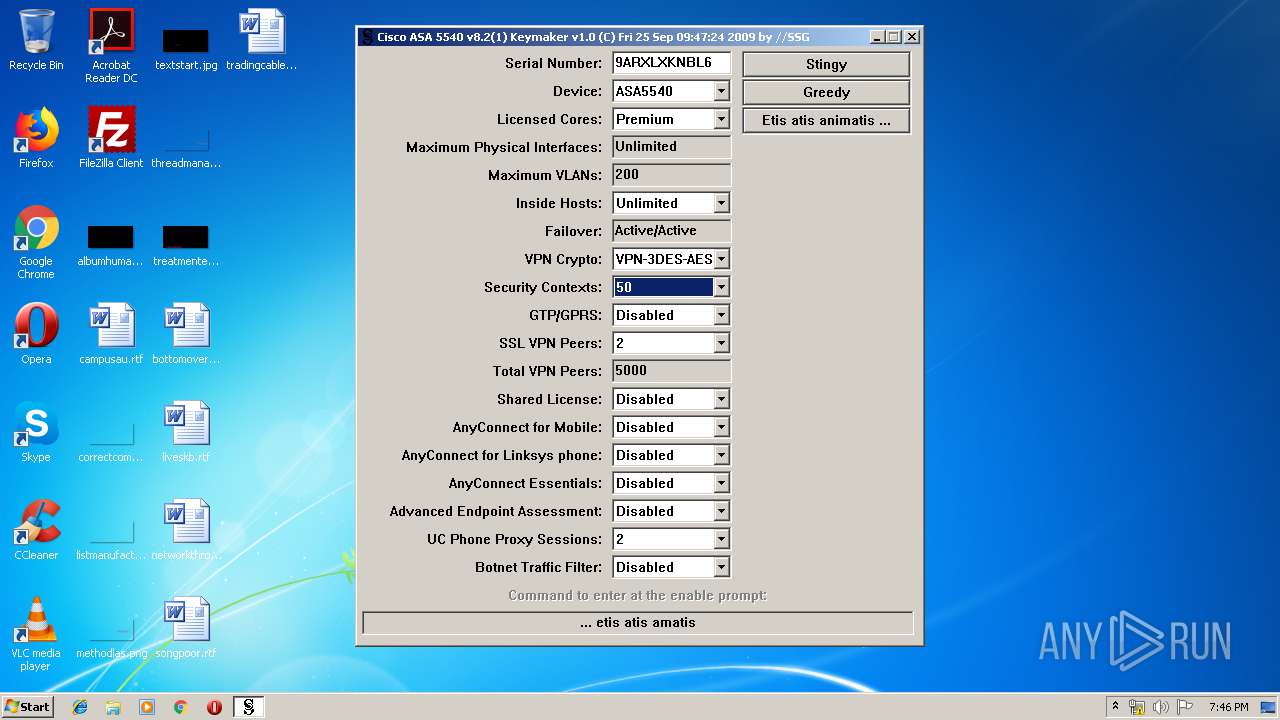The width and height of the screenshot is (1280, 720).
Task: Open the Device dropdown
Action: [721, 91]
